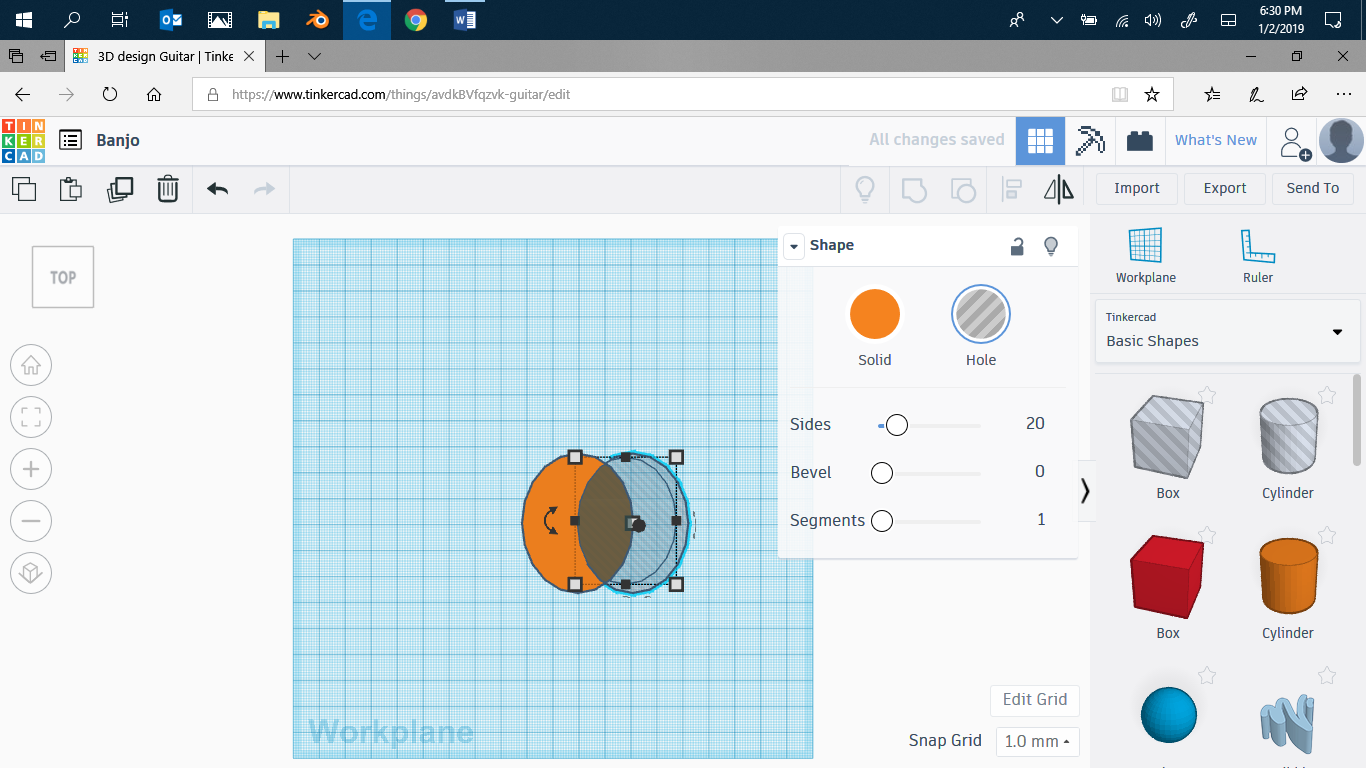Image resolution: width=1366 pixels, height=768 pixels.
Task: Open the Snap Grid dropdown
Action: (x=1037, y=741)
